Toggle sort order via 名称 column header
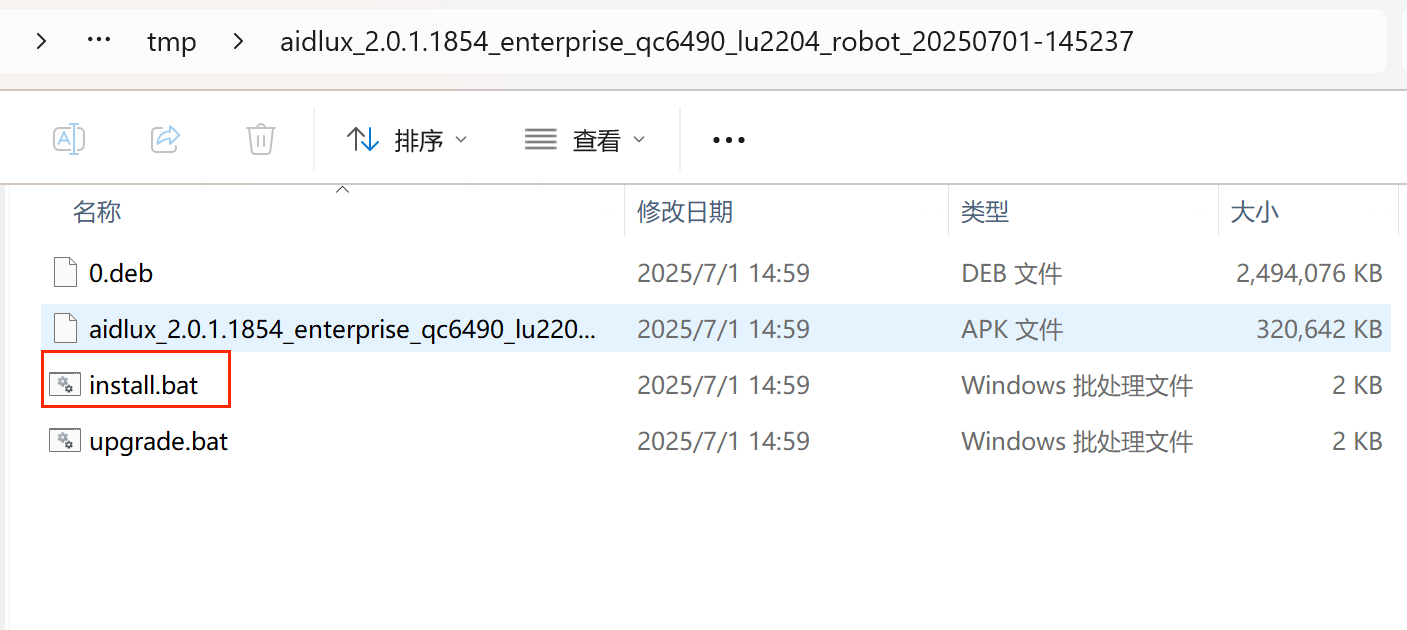This screenshot has height=630, width=1407. [x=97, y=211]
